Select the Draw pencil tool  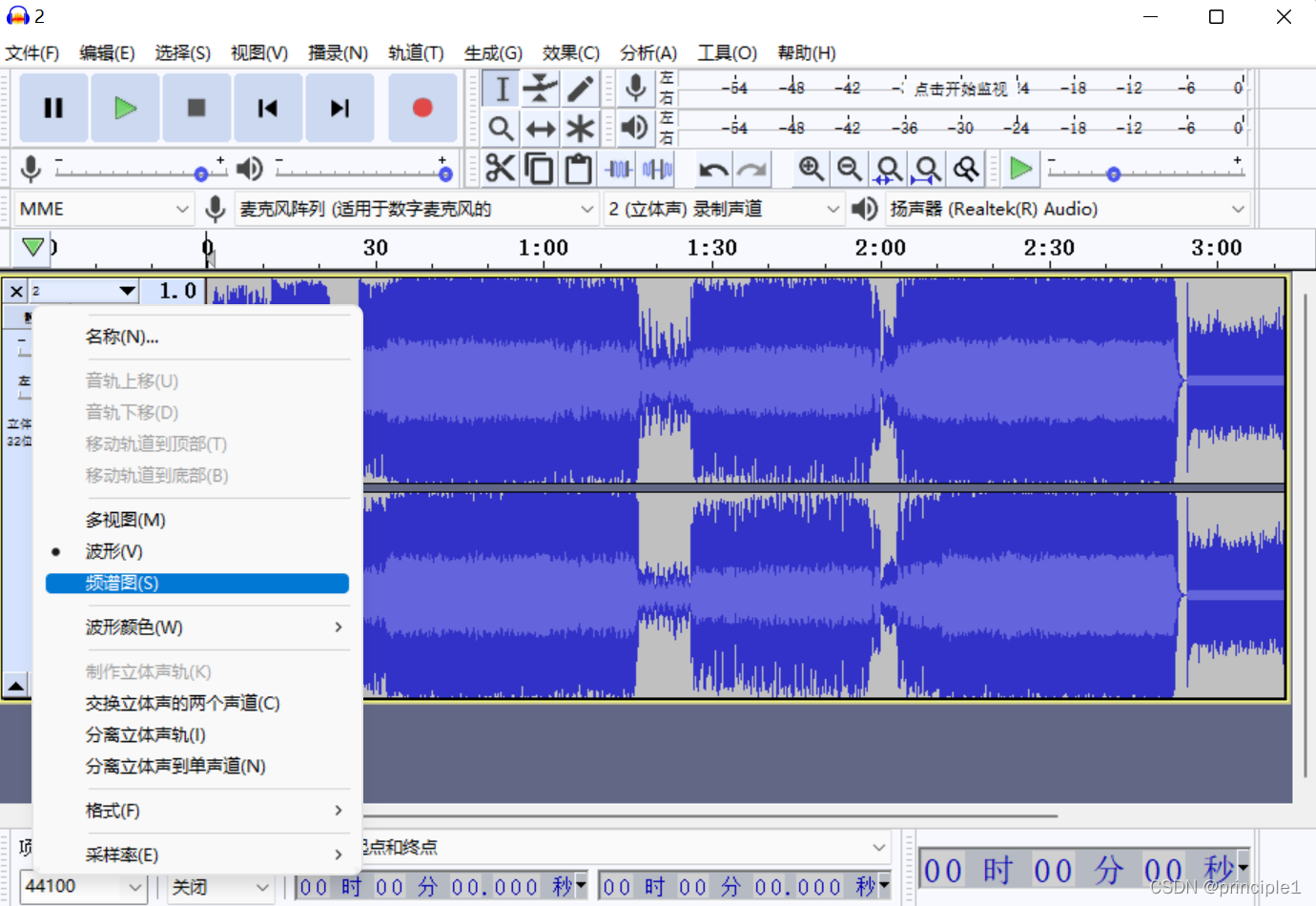580,89
